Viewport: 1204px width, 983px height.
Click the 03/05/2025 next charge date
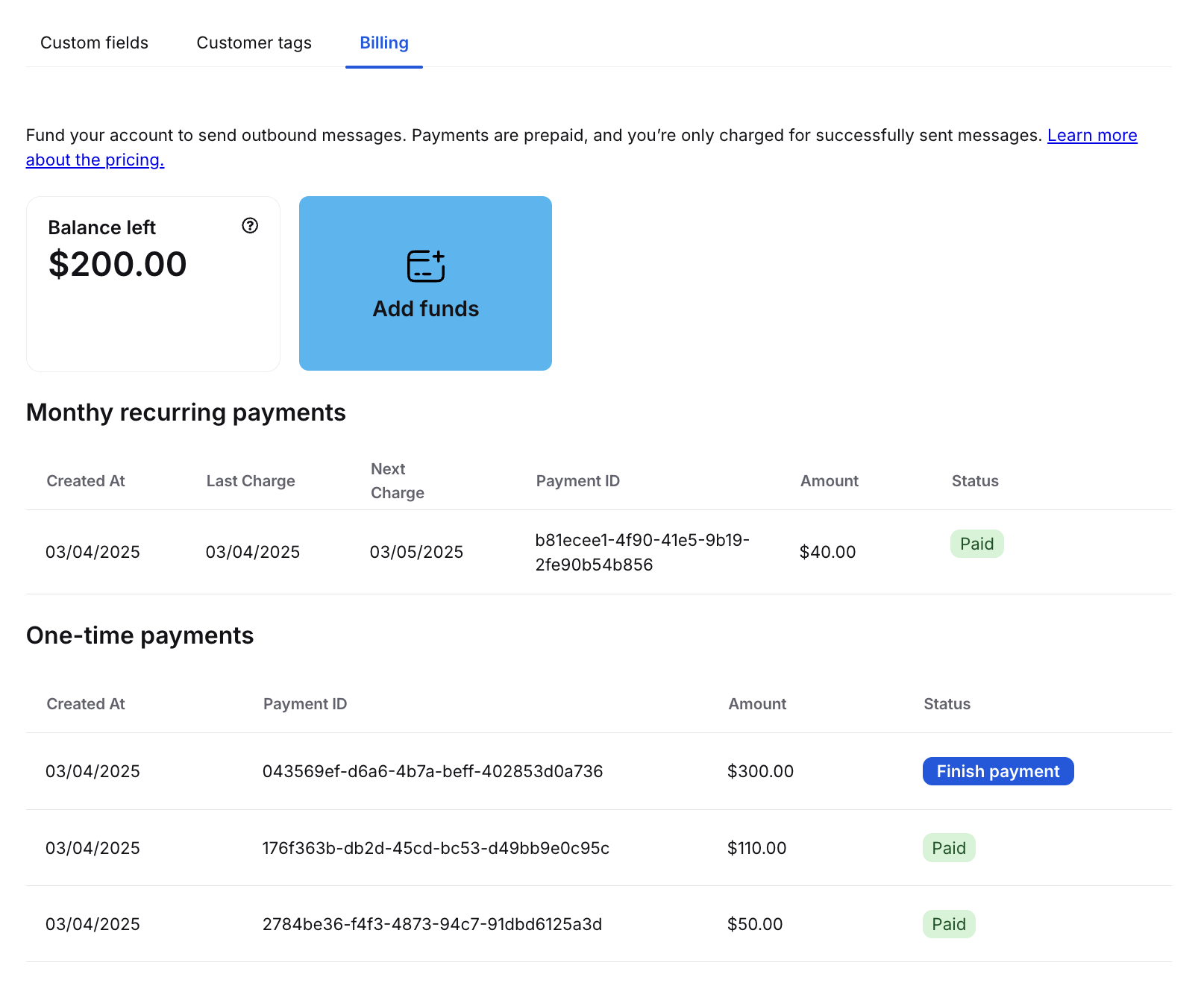pos(416,552)
